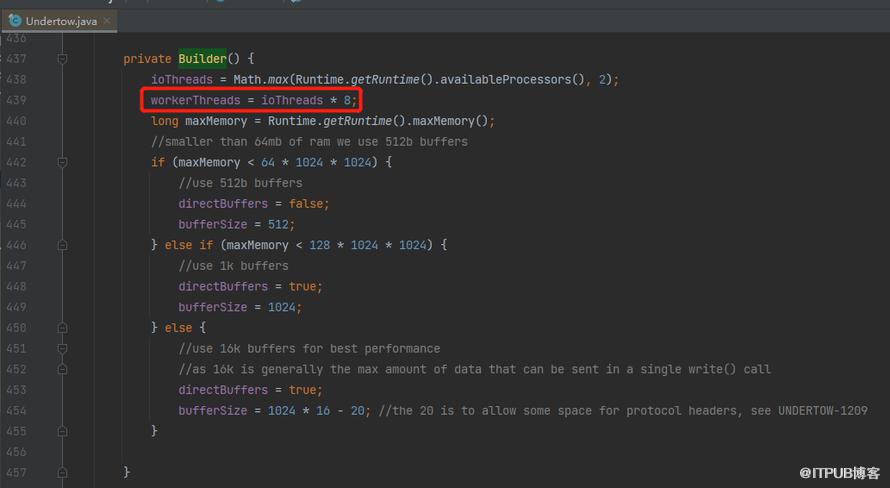Click maxMemory() method call on line 440
The image size is (890, 488).
pyautogui.click(x=450, y=121)
